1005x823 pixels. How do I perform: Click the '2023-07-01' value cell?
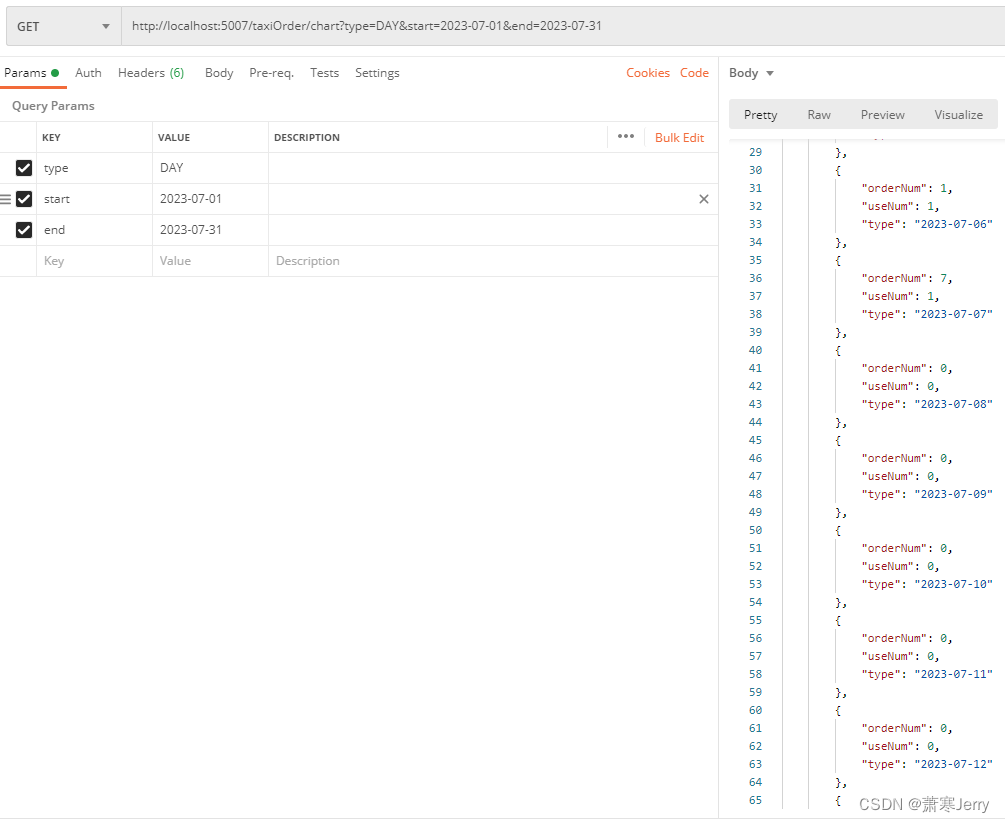pos(210,199)
